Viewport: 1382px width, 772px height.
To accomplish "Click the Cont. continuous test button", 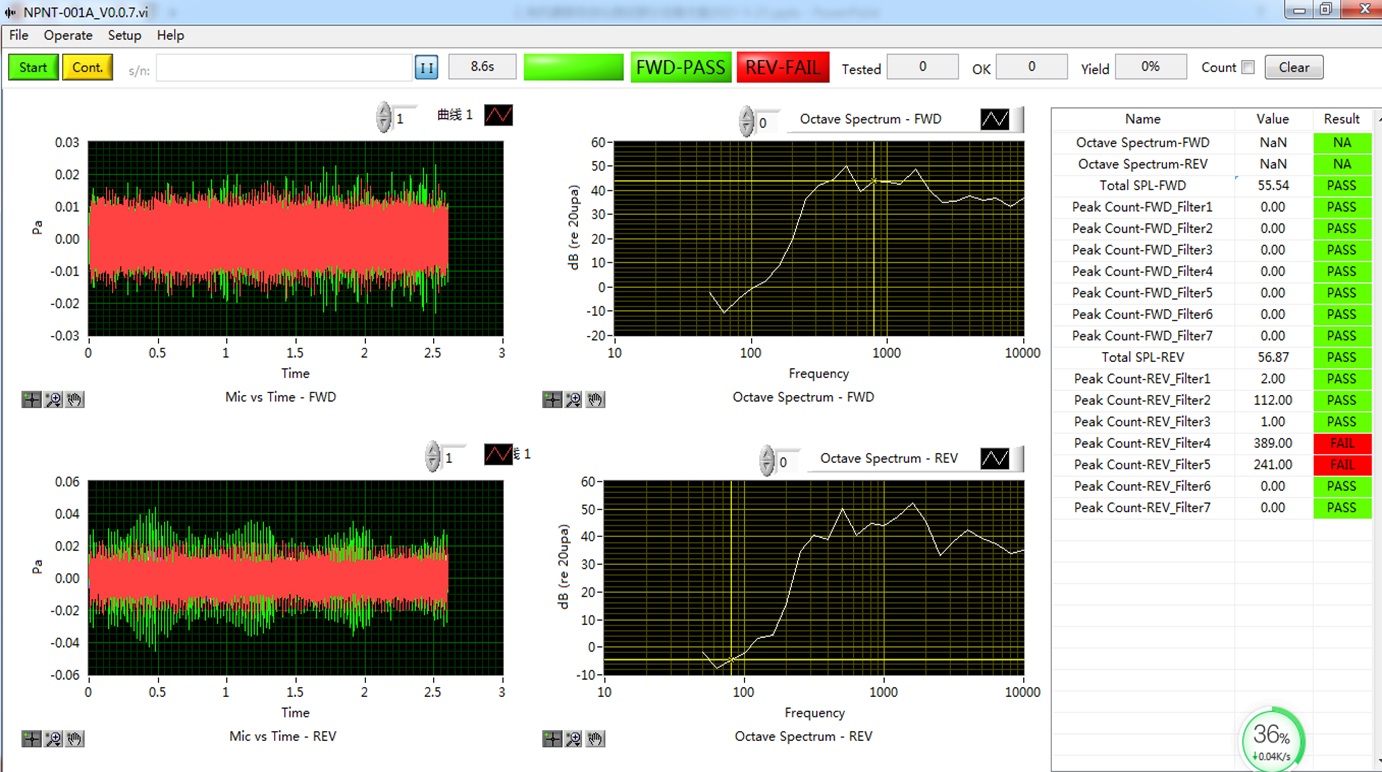I will 87,67.
